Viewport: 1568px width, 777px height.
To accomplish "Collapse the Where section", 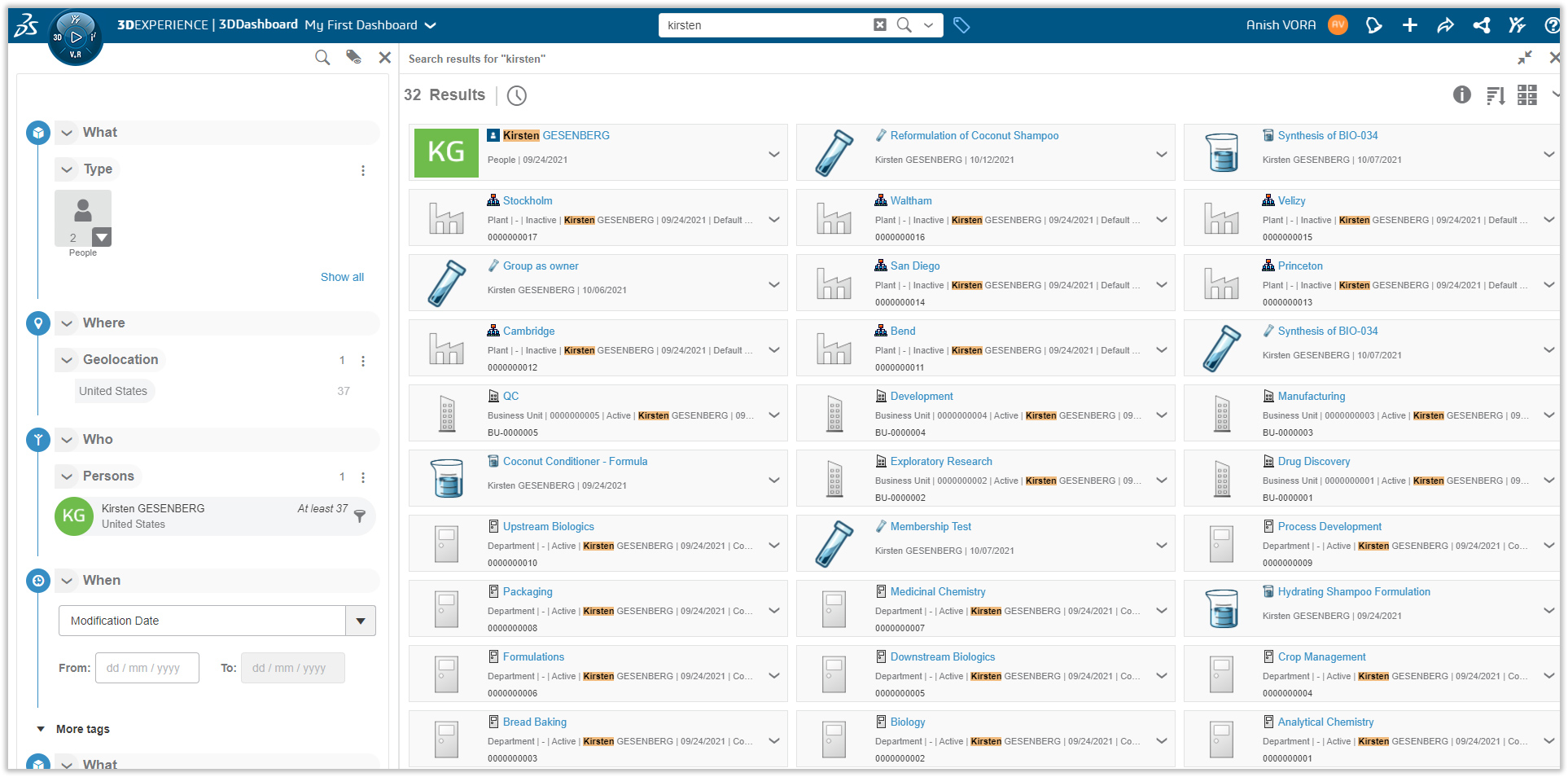I will click(67, 323).
